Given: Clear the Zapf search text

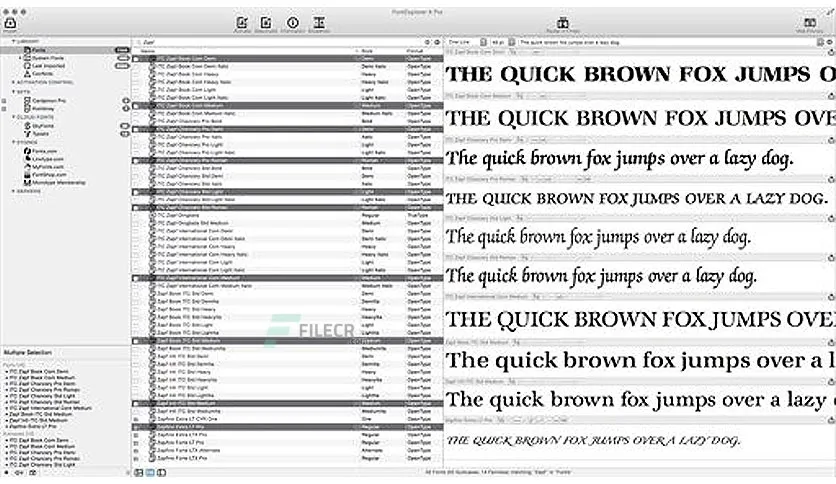Looking at the screenshot, I should 427,42.
